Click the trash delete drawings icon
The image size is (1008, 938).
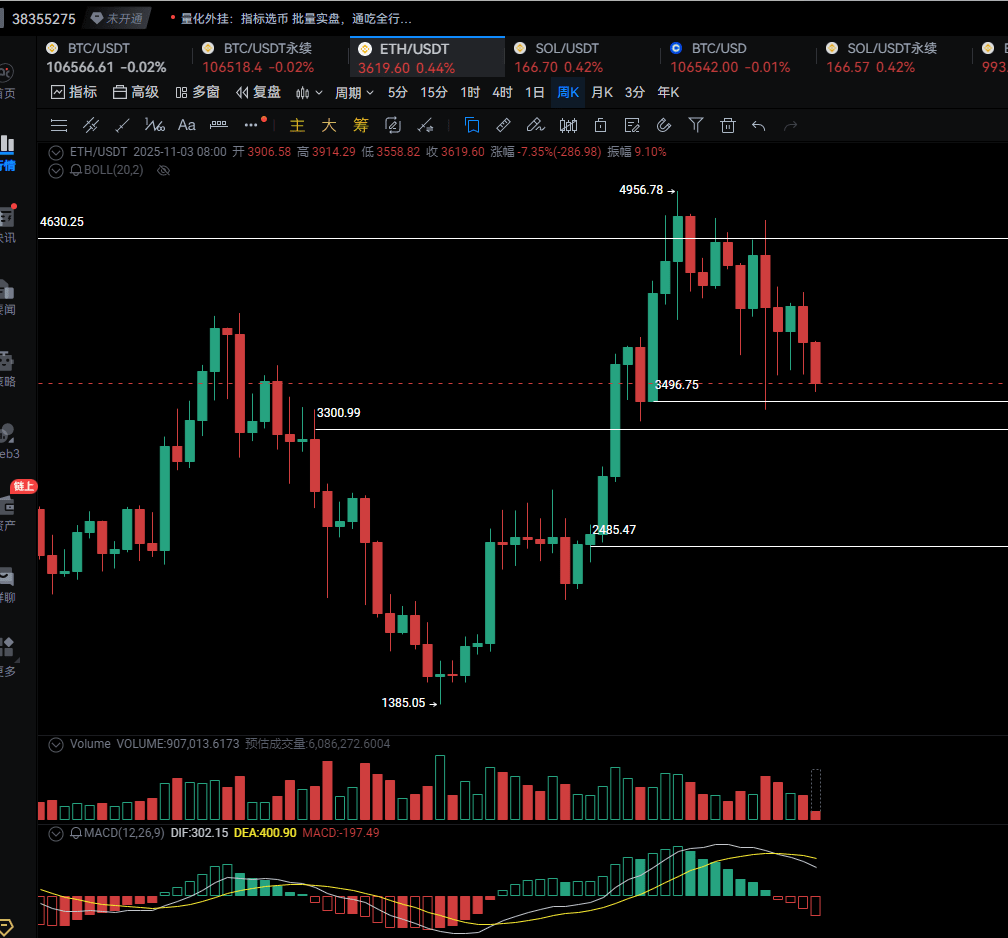[x=728, y=125]
